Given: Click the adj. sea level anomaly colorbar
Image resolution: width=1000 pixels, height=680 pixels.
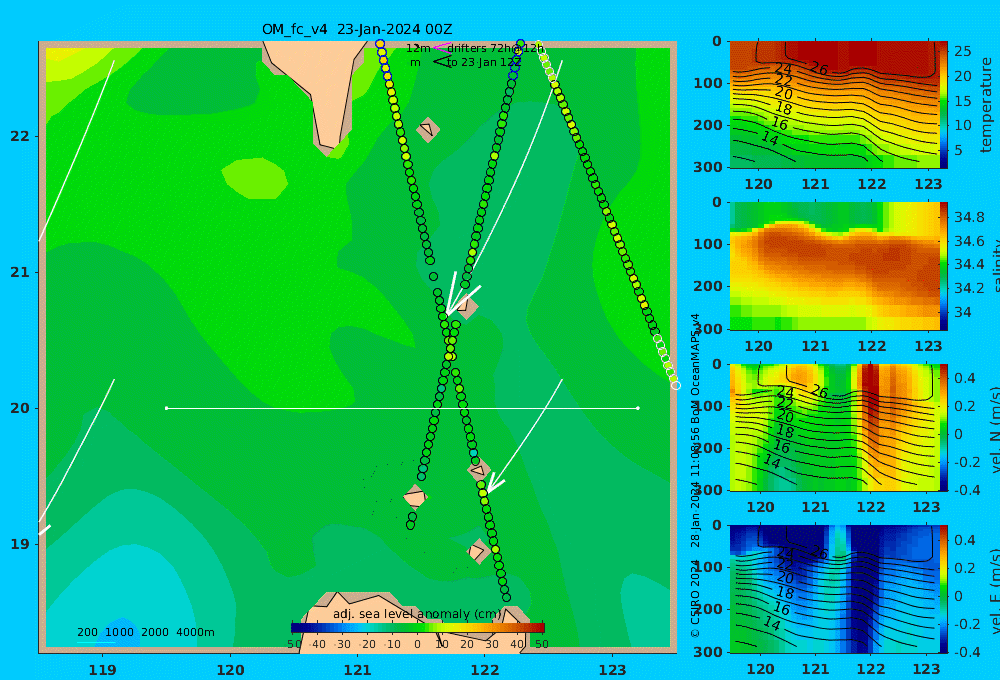Looking at the screenshot, I should click(x=418, y=628).
